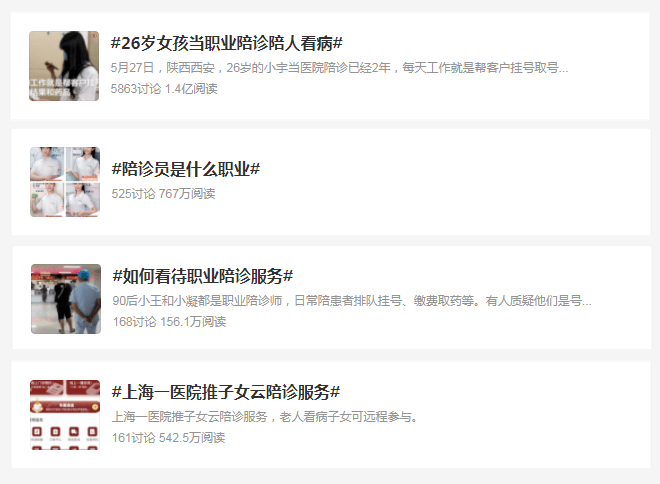Click the 161讨论 discussion count
Screen dimensions: 660x484
pos(133,438)
